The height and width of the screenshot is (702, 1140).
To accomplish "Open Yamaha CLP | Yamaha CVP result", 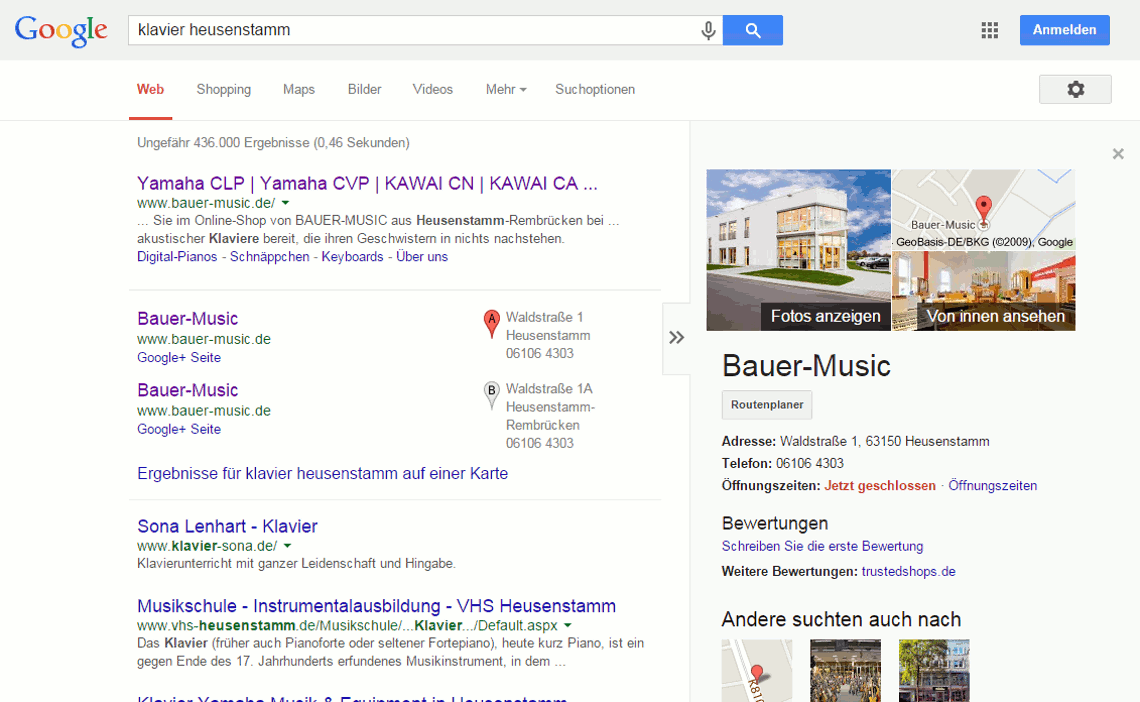I will [367, 183].
